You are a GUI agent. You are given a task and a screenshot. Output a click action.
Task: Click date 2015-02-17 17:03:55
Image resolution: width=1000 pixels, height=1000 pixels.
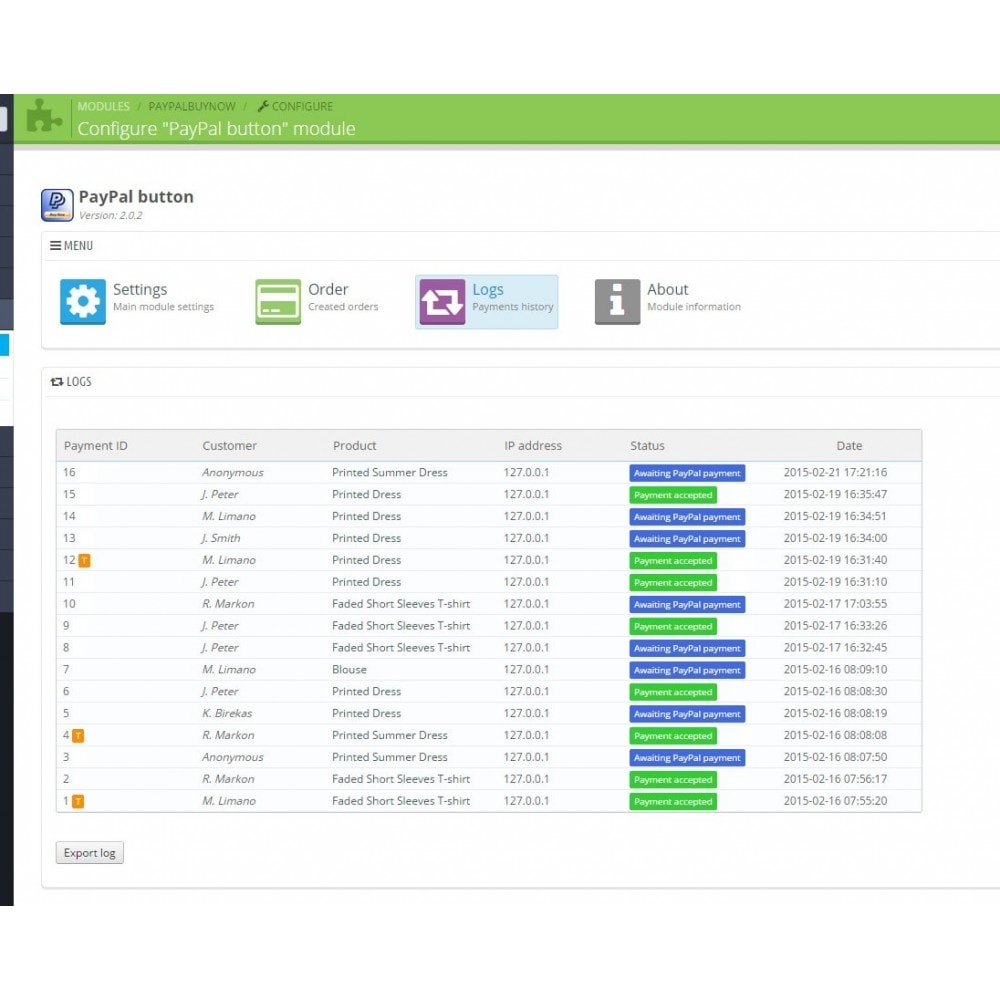(x=835, y=604)
